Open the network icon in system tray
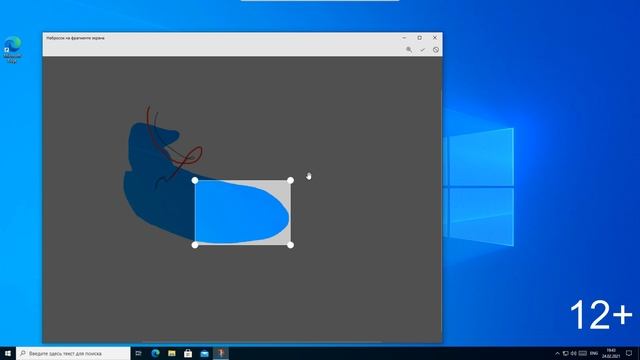Viewport: 640px width, 360px height. 566,353
